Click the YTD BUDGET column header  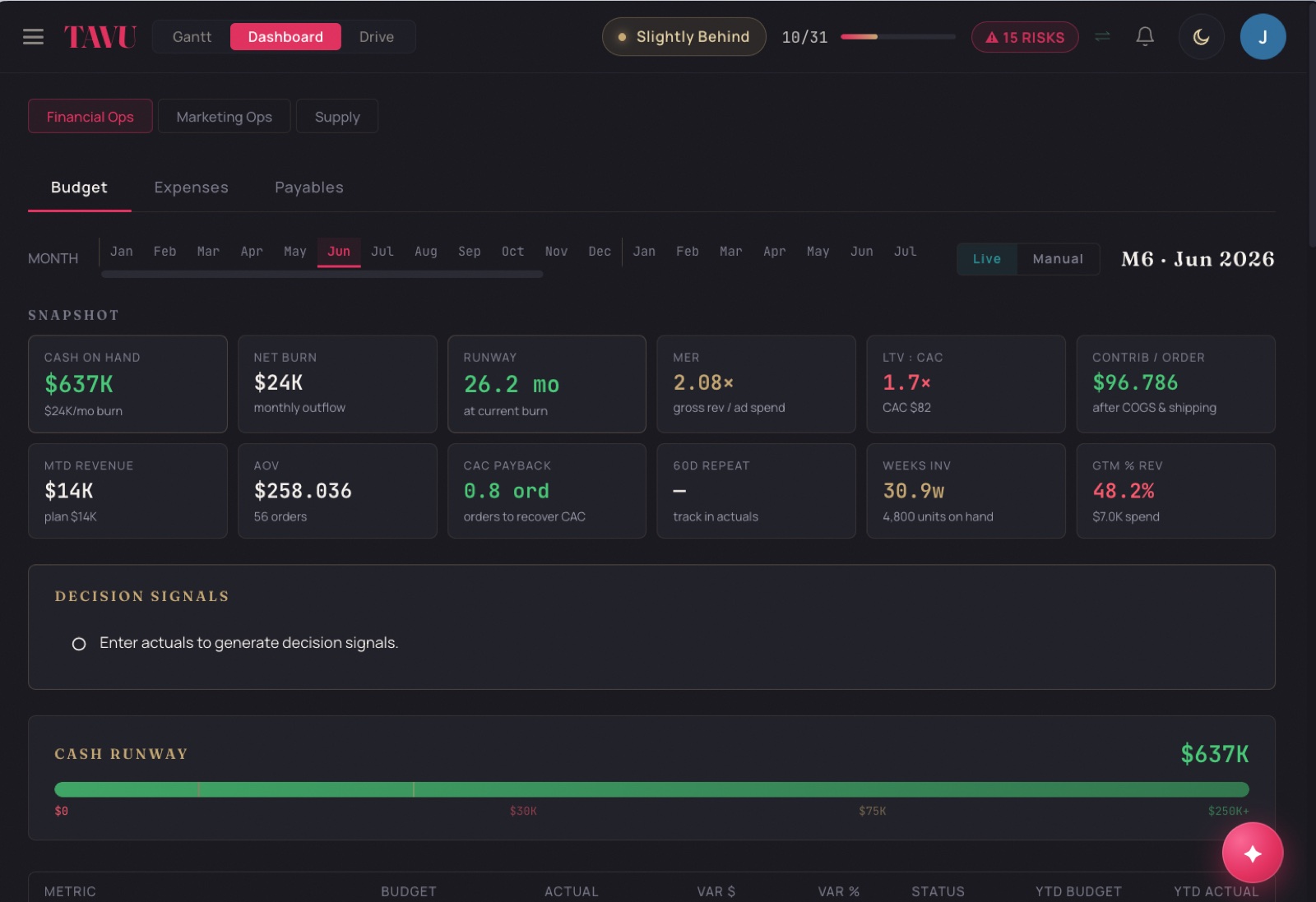click(1078, 891)
